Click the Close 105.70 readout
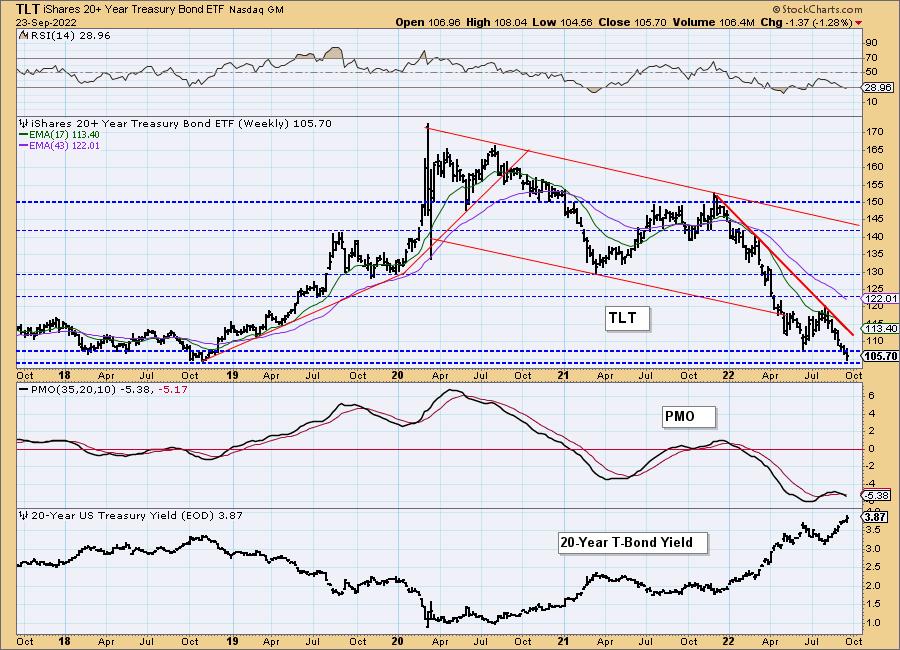Screen dimensions: 900x650 coord(633,22)
